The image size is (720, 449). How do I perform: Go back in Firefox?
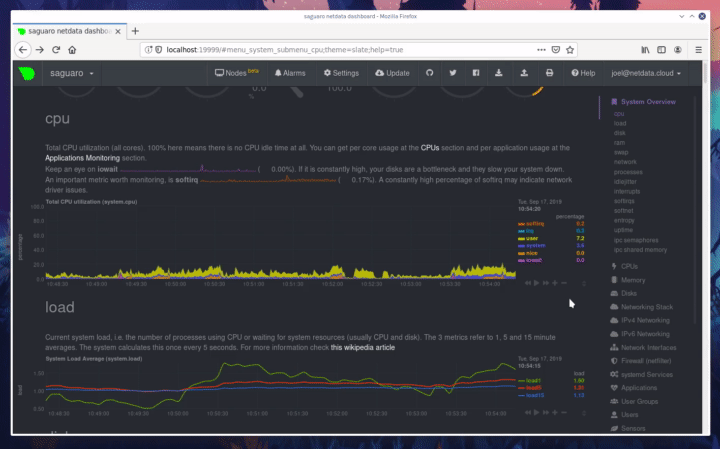tap(23, 50)
